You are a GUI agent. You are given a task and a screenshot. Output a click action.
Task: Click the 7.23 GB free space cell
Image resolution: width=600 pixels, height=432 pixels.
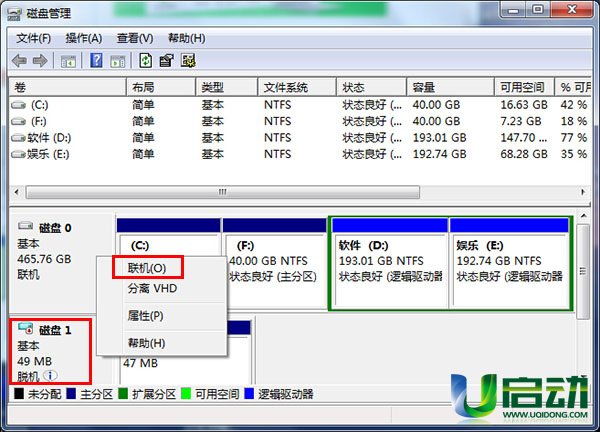[521, 121]
